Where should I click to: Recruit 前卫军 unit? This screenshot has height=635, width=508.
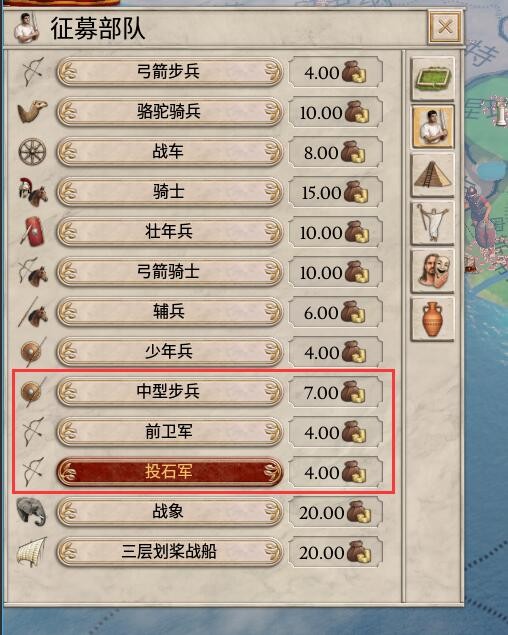click(169, 432)
